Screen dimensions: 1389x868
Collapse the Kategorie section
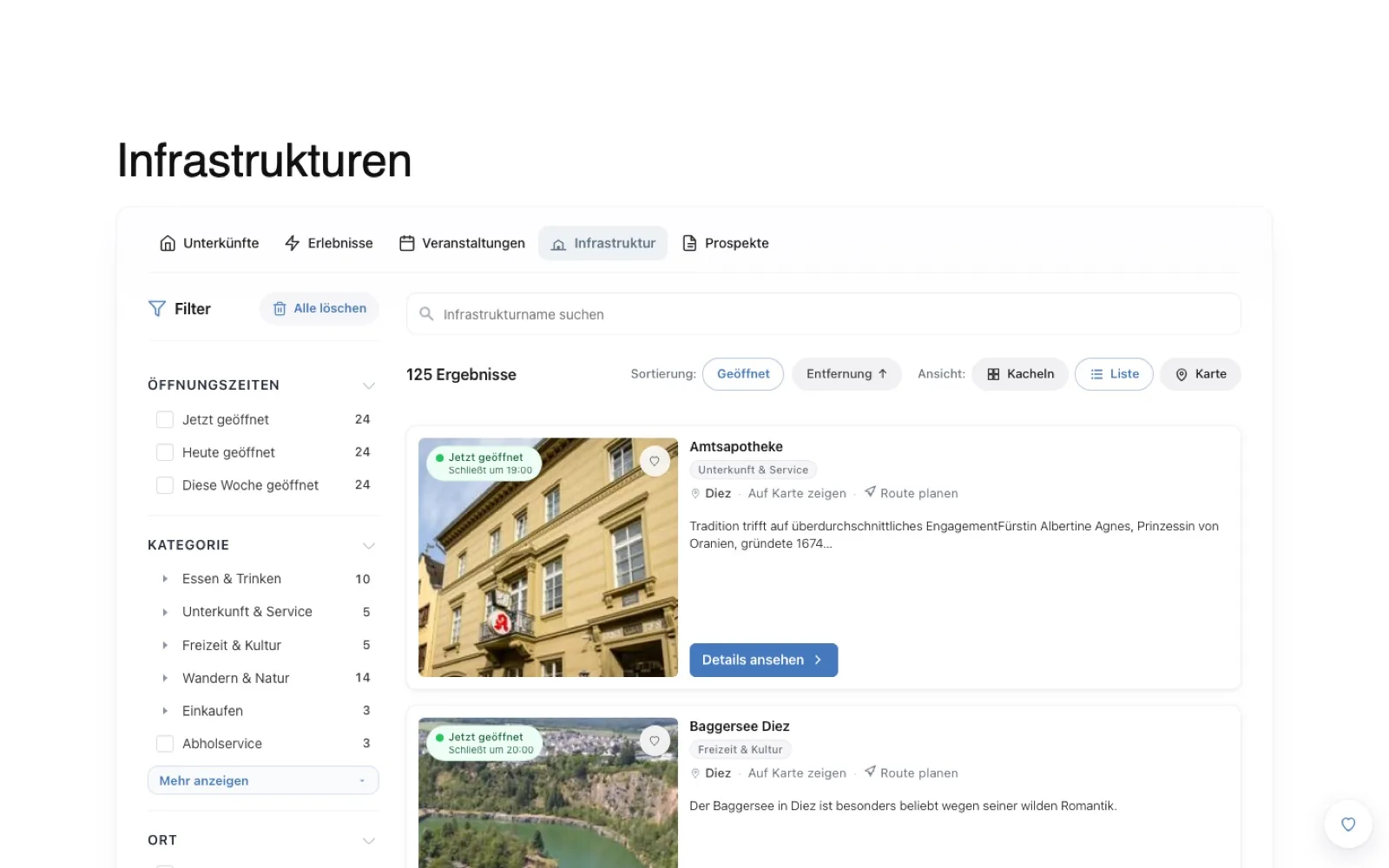tap(368, 546)
